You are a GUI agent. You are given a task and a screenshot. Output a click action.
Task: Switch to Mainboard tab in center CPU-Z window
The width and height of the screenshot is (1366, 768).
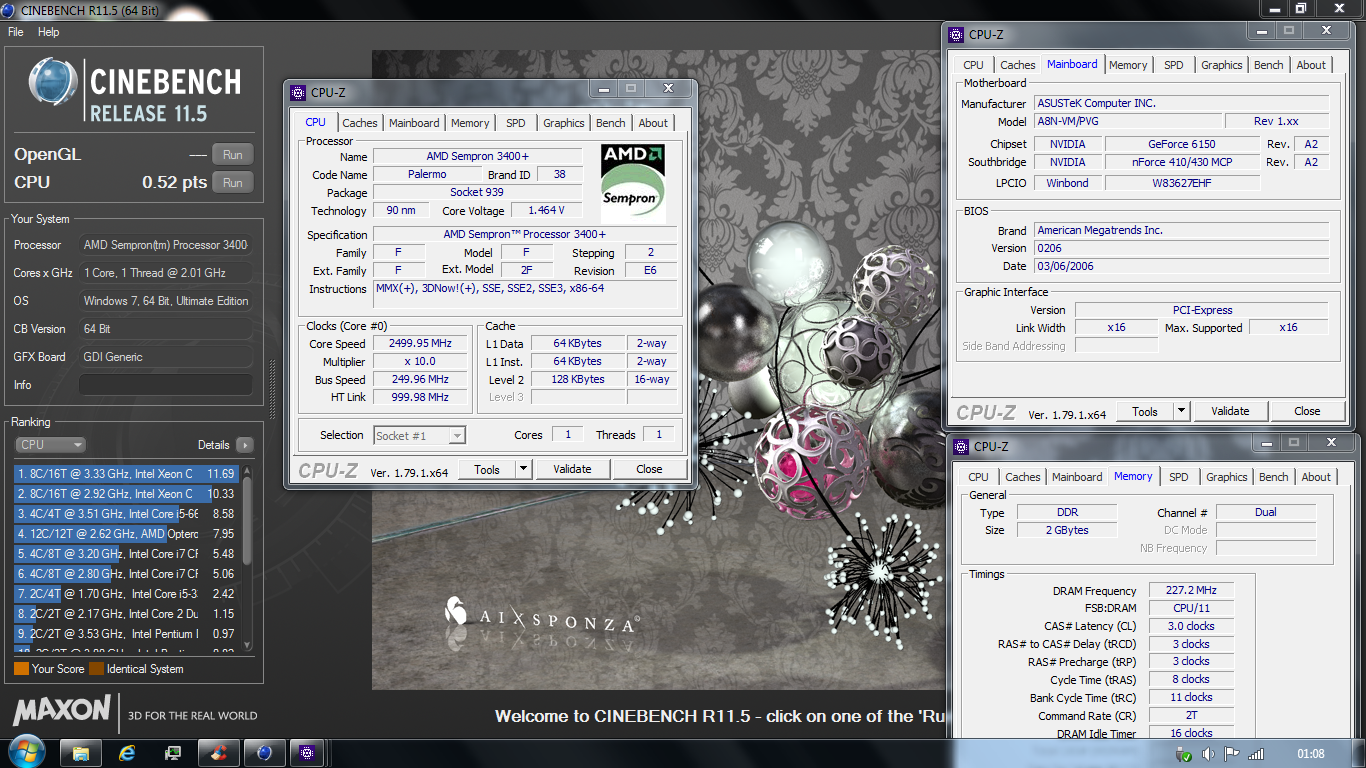point(414,123)
